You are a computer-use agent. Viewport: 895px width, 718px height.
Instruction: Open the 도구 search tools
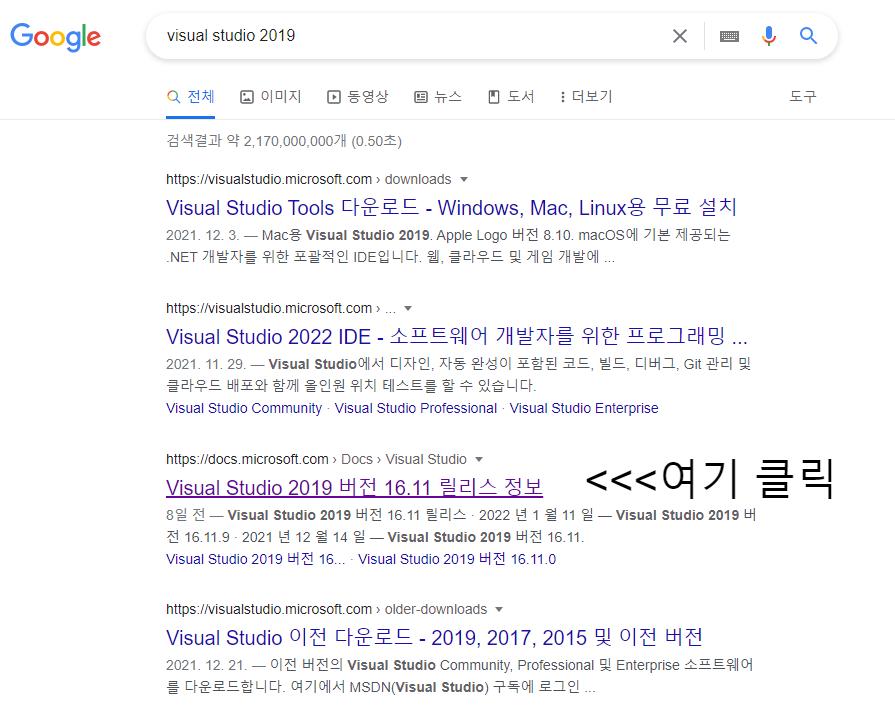803,96
